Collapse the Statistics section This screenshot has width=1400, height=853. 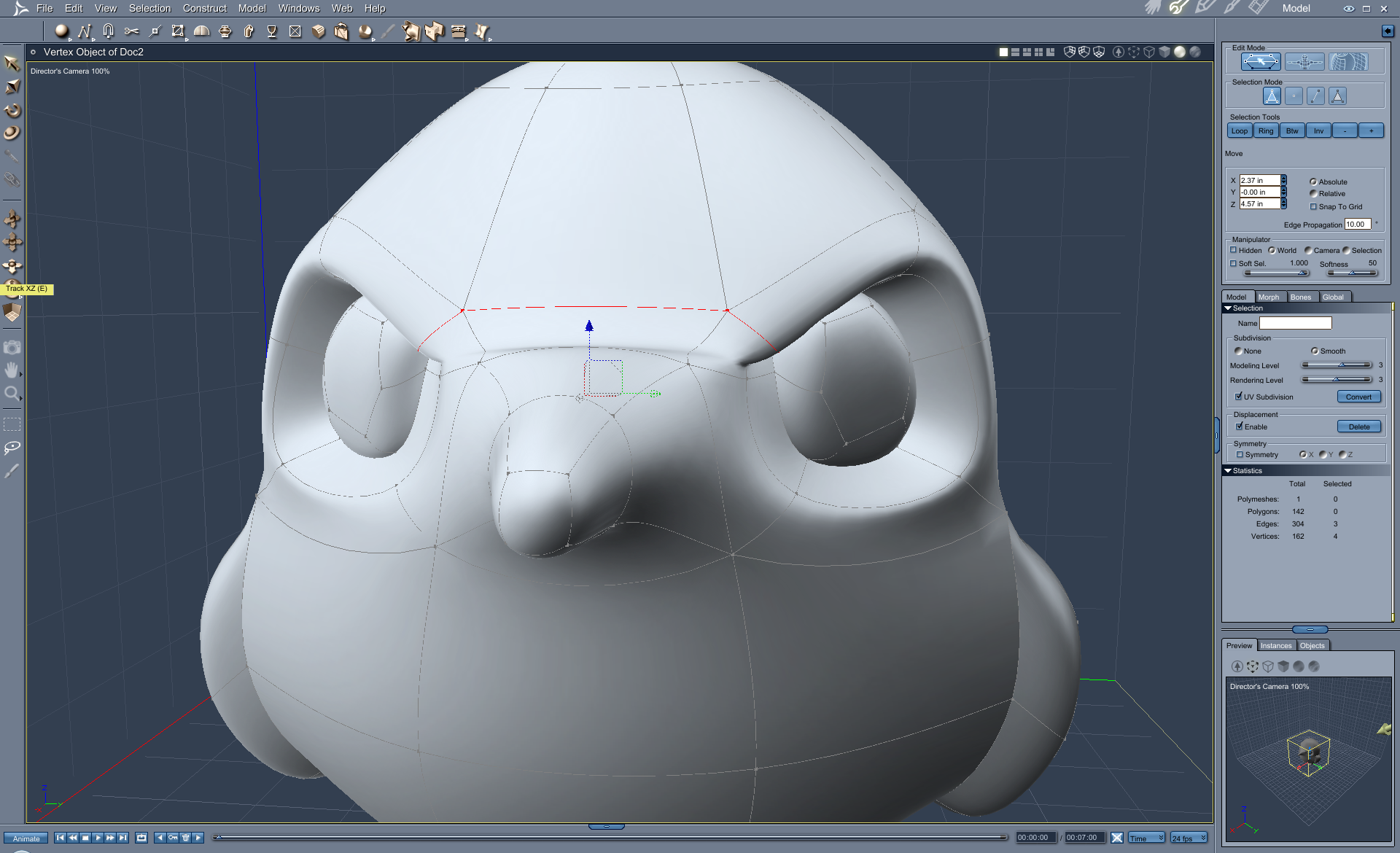(x=1228, y=471)
